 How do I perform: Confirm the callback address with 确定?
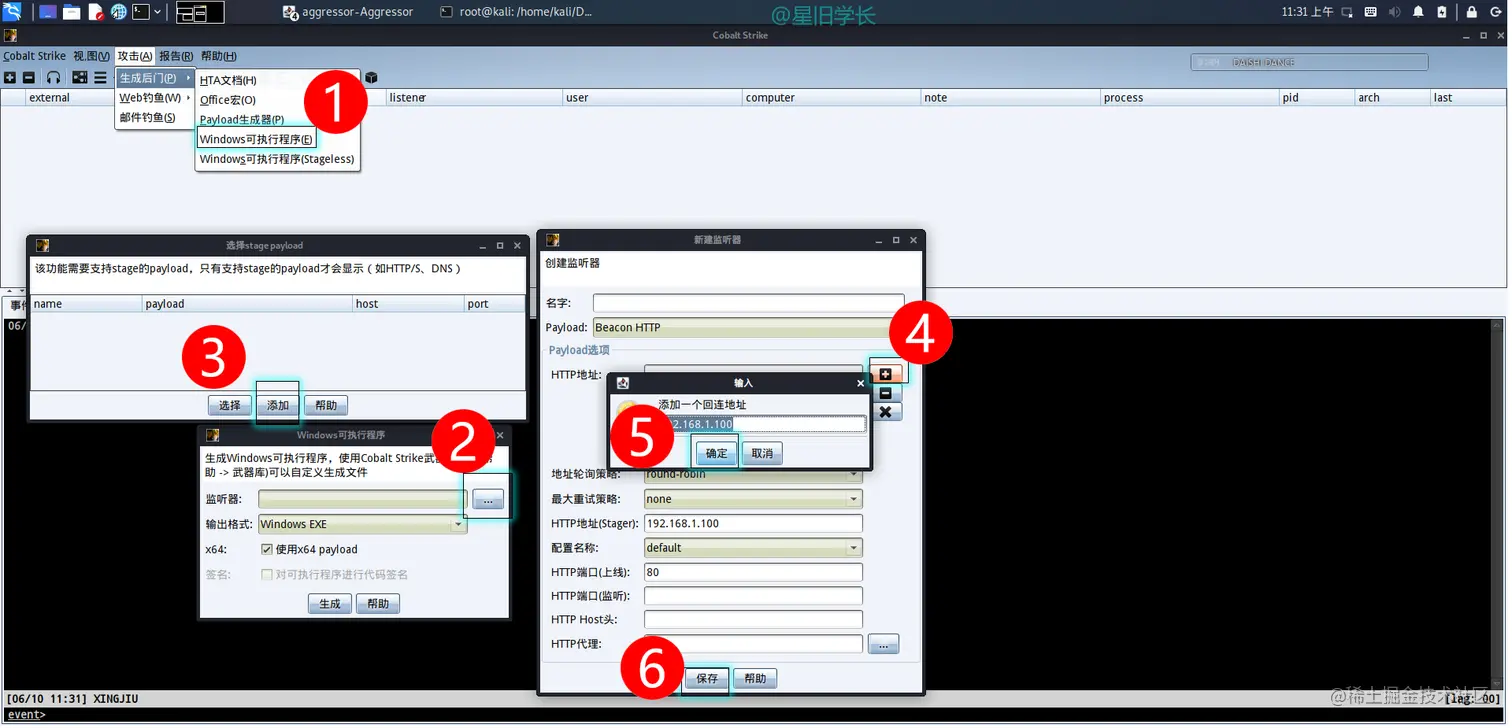coord(717,453)
